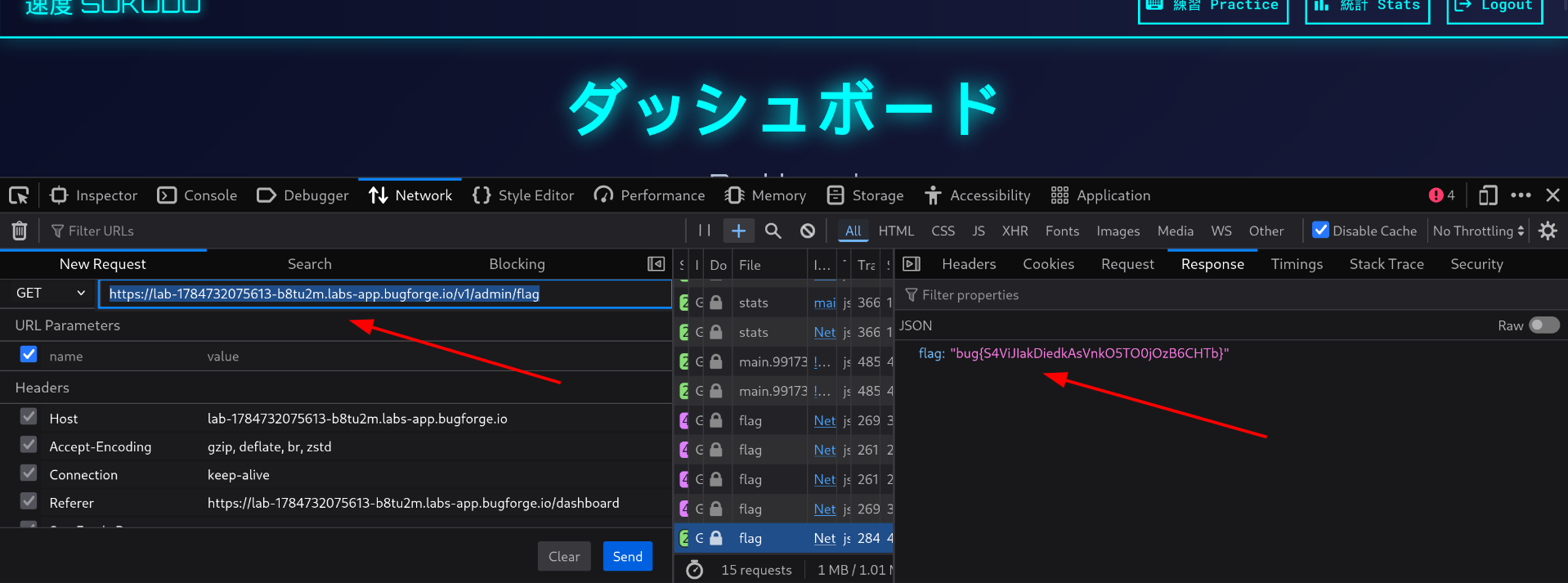Collapse the request details pane toggle

[912, 264]
